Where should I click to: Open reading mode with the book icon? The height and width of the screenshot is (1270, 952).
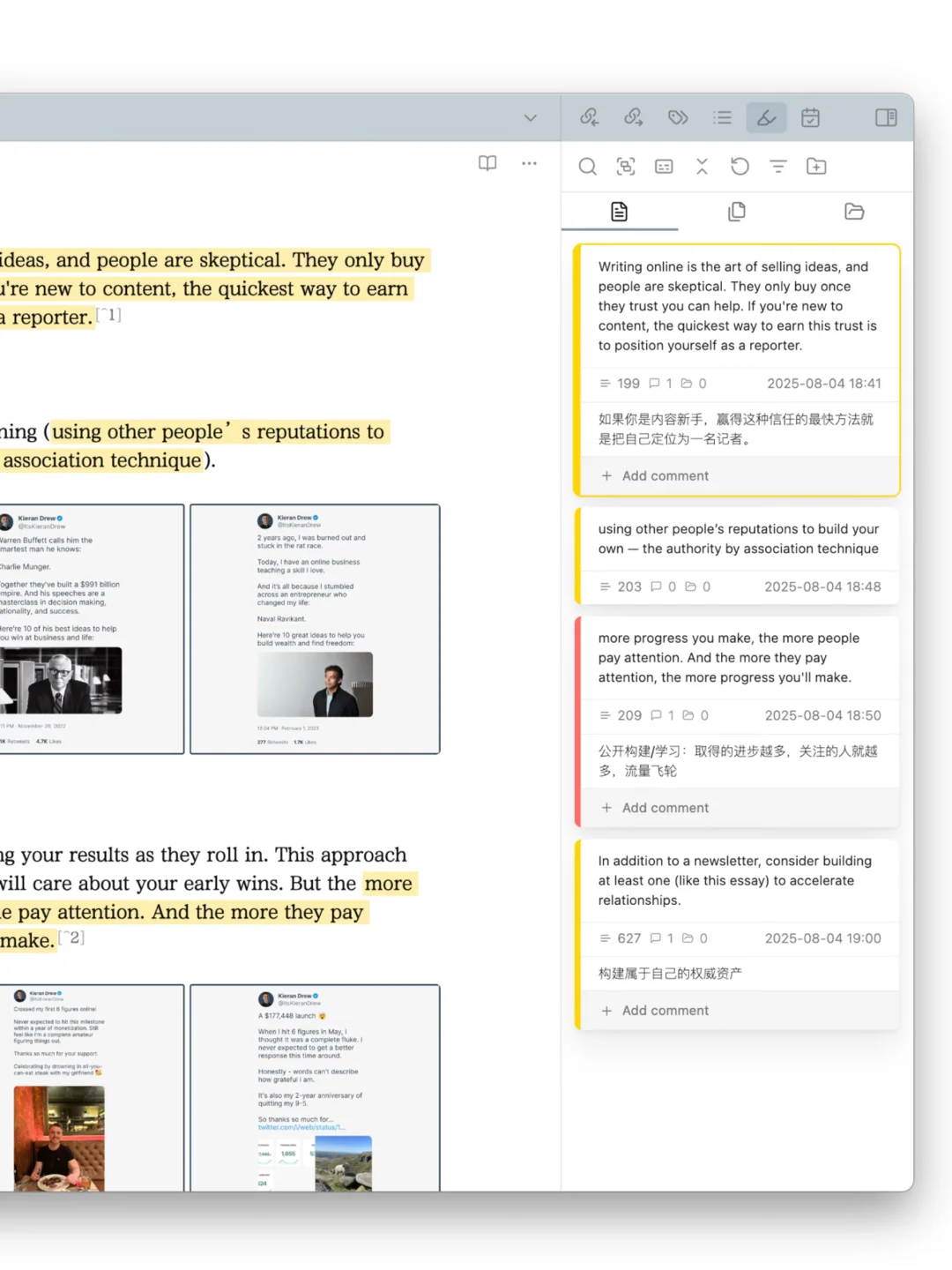click(487, 164)
